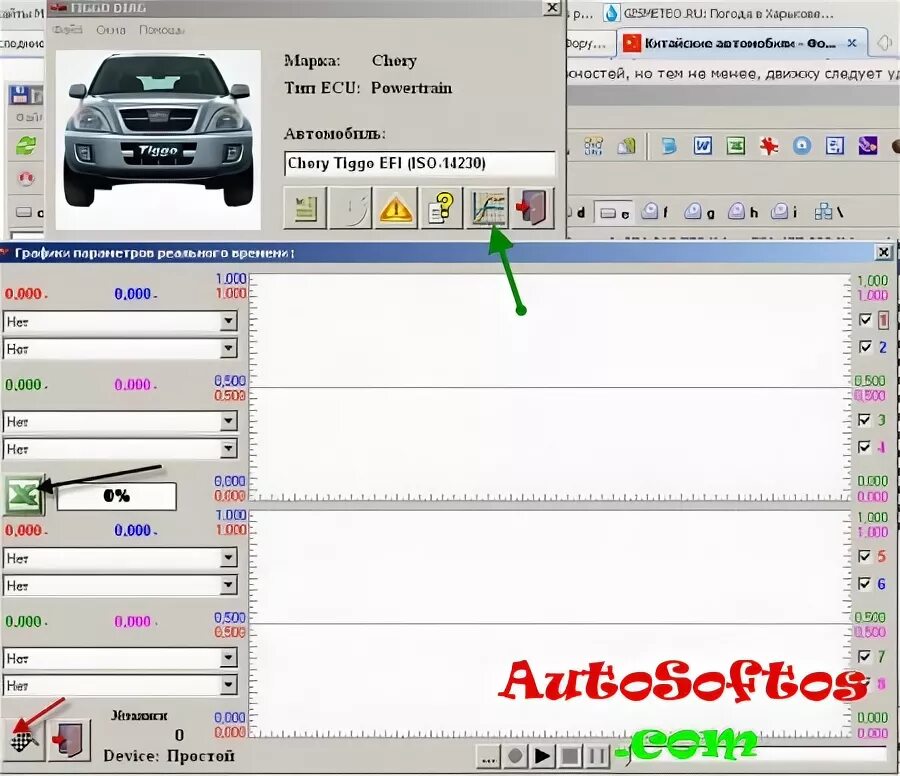Click the 'Powertrain' ECU type text

click(411, 88)
